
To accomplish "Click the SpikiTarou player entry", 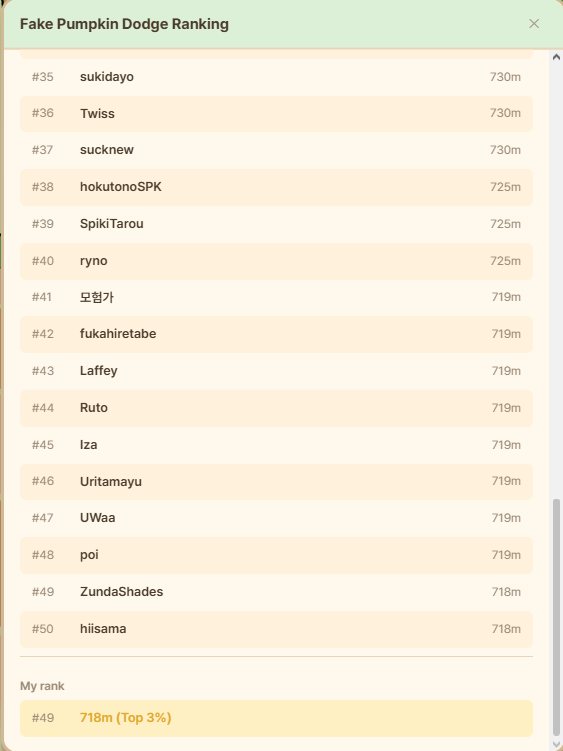I will (276, 224).
